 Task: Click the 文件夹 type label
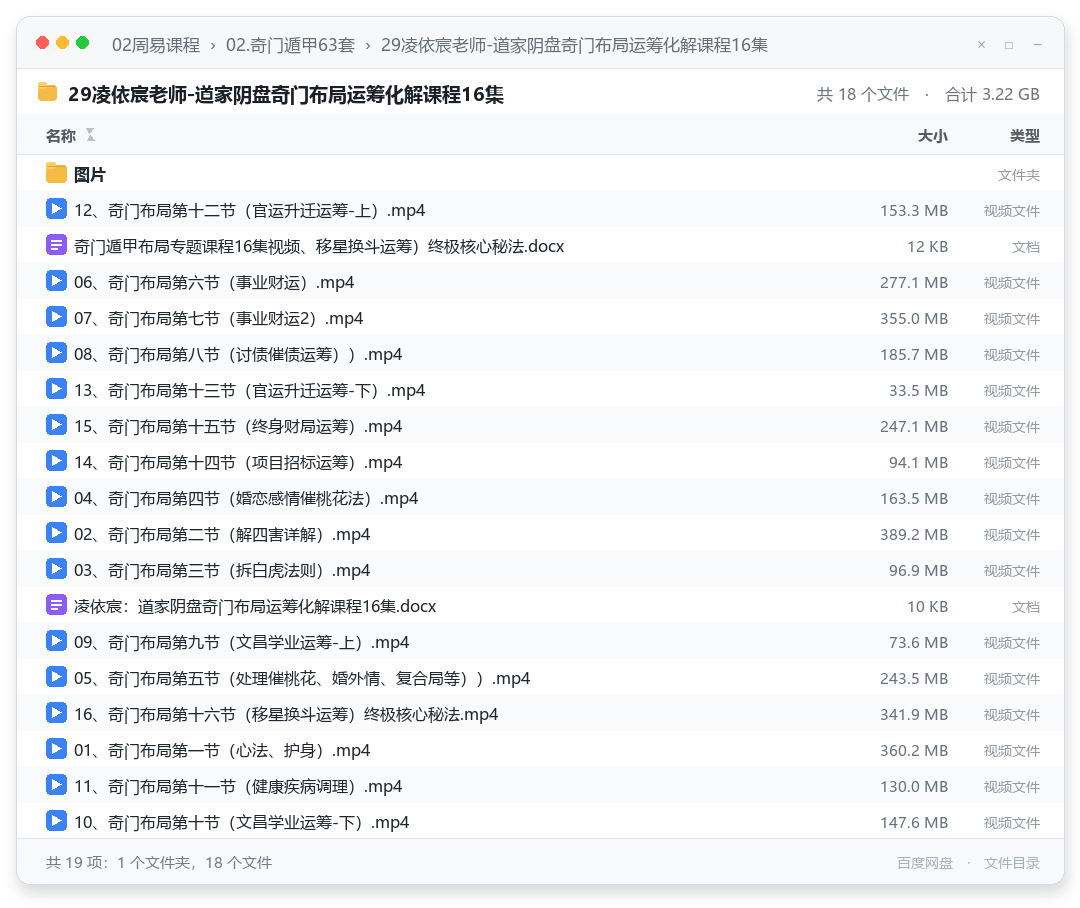pyautogui.click(x=1019, y=176)
